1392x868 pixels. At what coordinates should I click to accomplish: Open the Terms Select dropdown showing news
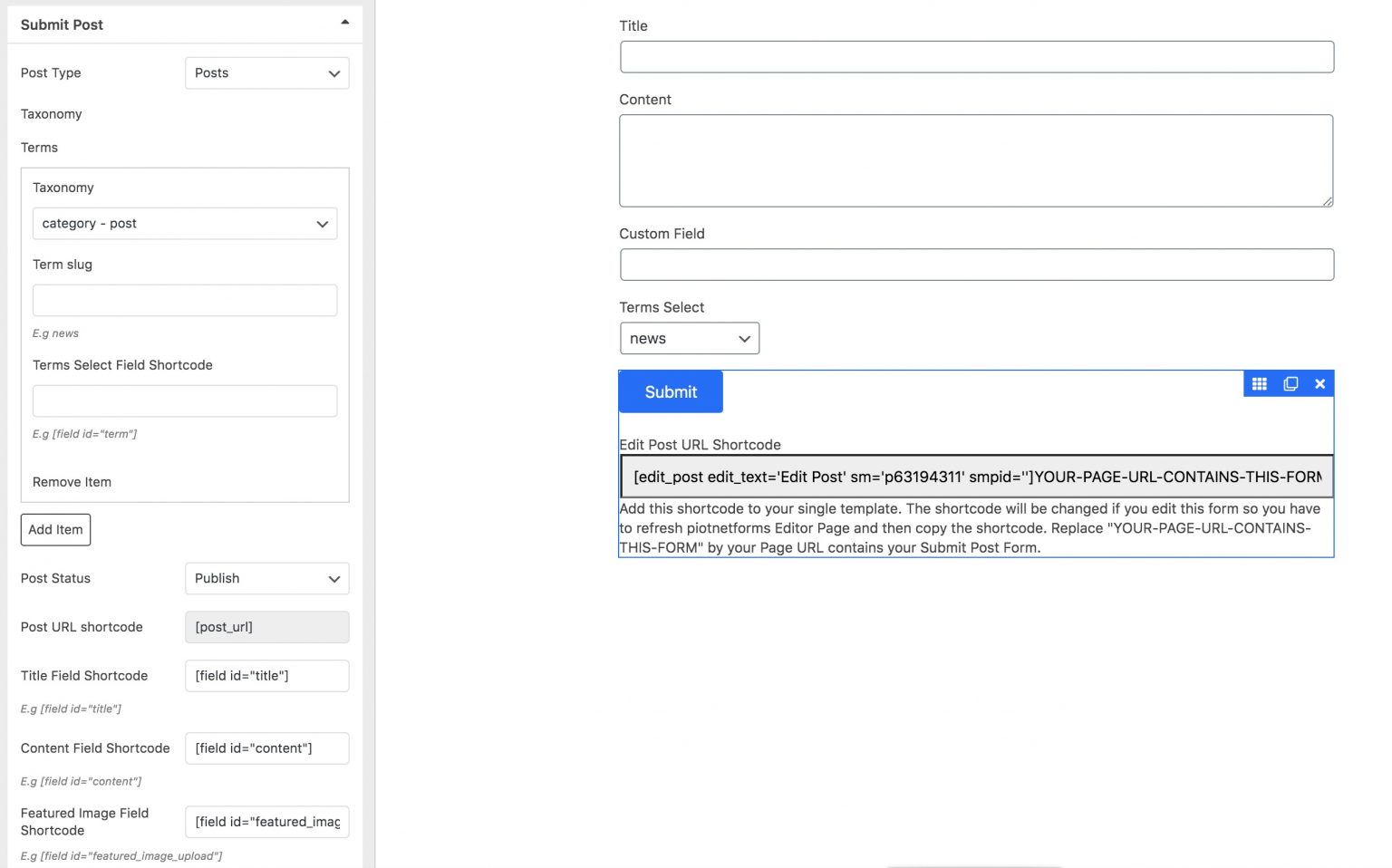tap(689, 338)
